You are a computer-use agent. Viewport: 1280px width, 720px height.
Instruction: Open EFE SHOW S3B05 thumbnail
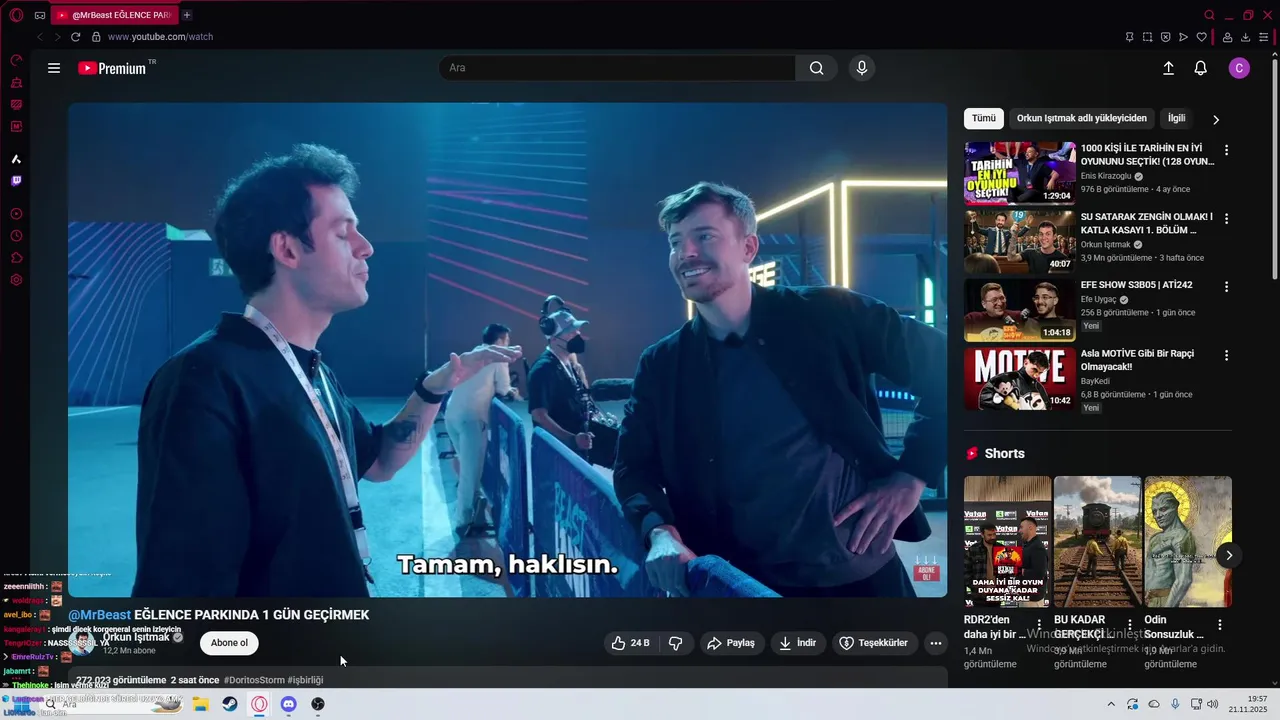pos(1020,310)
